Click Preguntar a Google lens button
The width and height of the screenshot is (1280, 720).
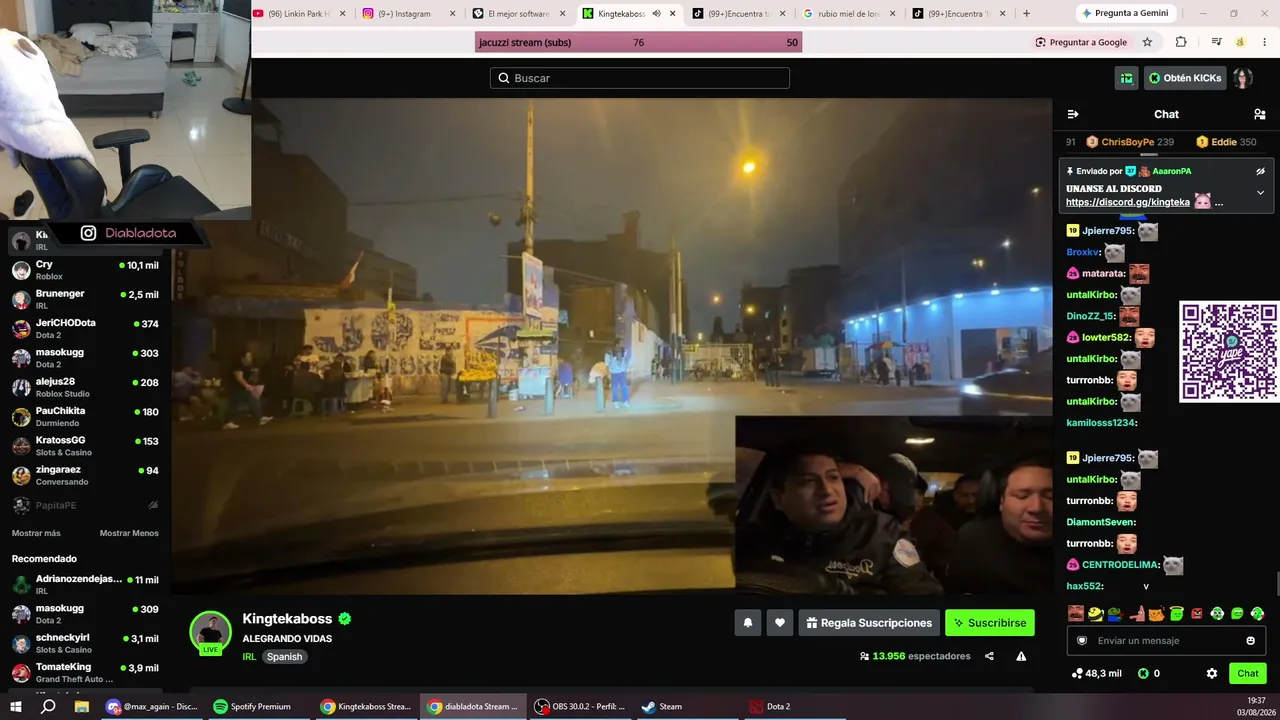click(x=1081, y=42)
